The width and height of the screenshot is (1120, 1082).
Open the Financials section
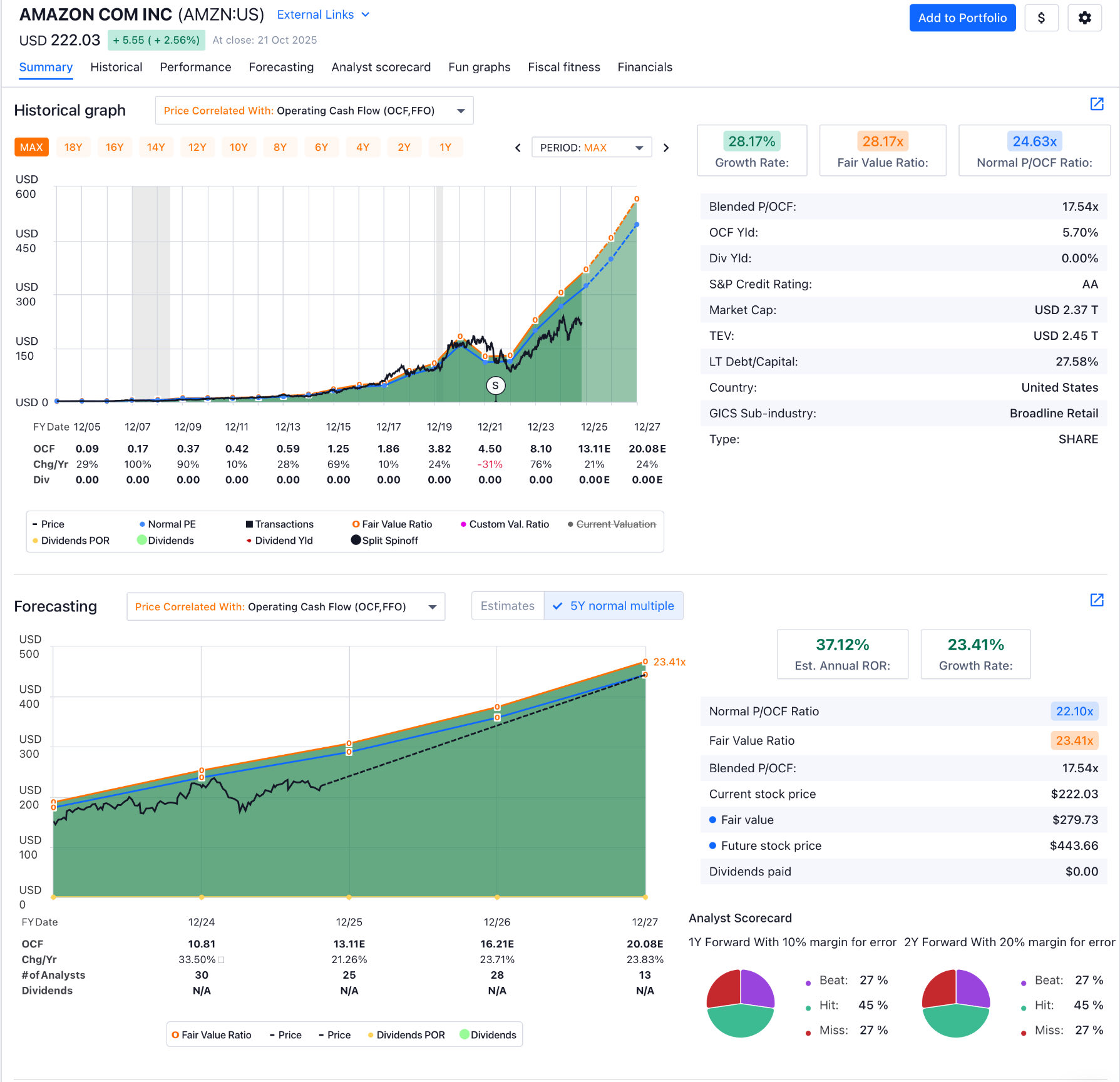click(x=645, y=67)
